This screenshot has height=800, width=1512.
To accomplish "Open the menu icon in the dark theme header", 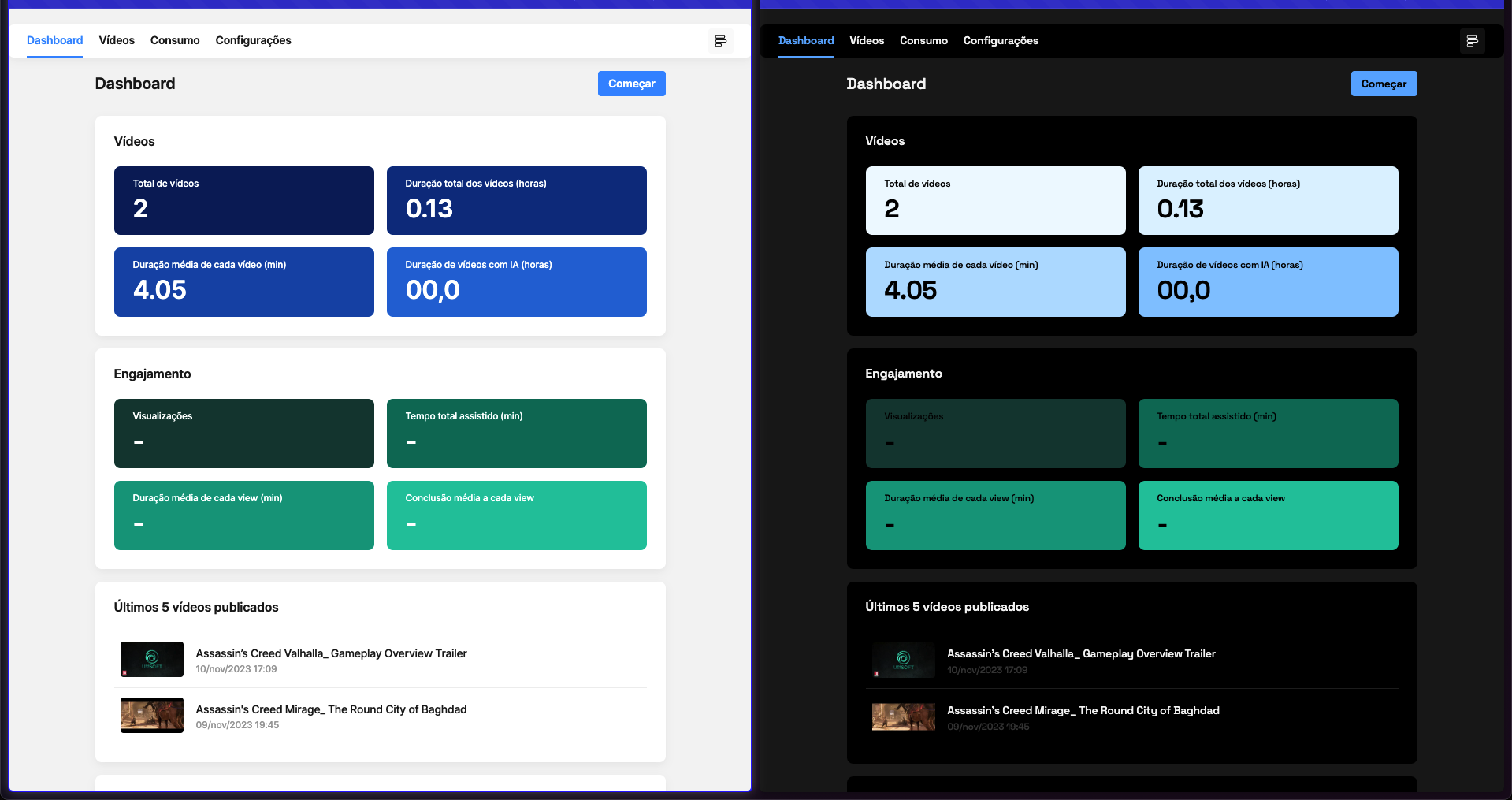I will [x=1472, y=40].
